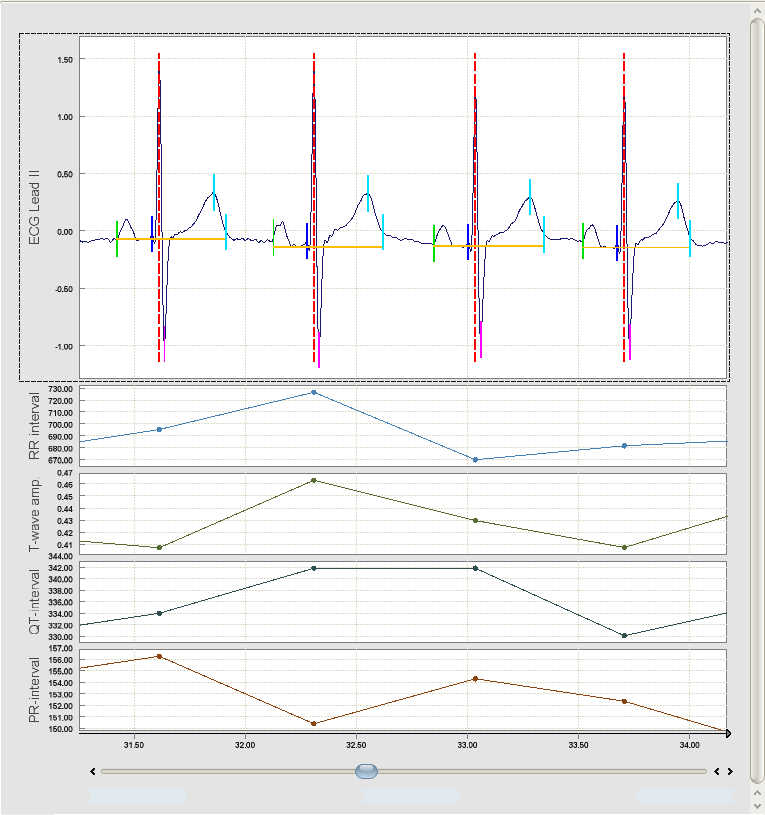Image resolution: width=765 pixels, height=815 pixels.
Task: Select the last red dashed R-peak marker
Action: click(x=624, y=200)
